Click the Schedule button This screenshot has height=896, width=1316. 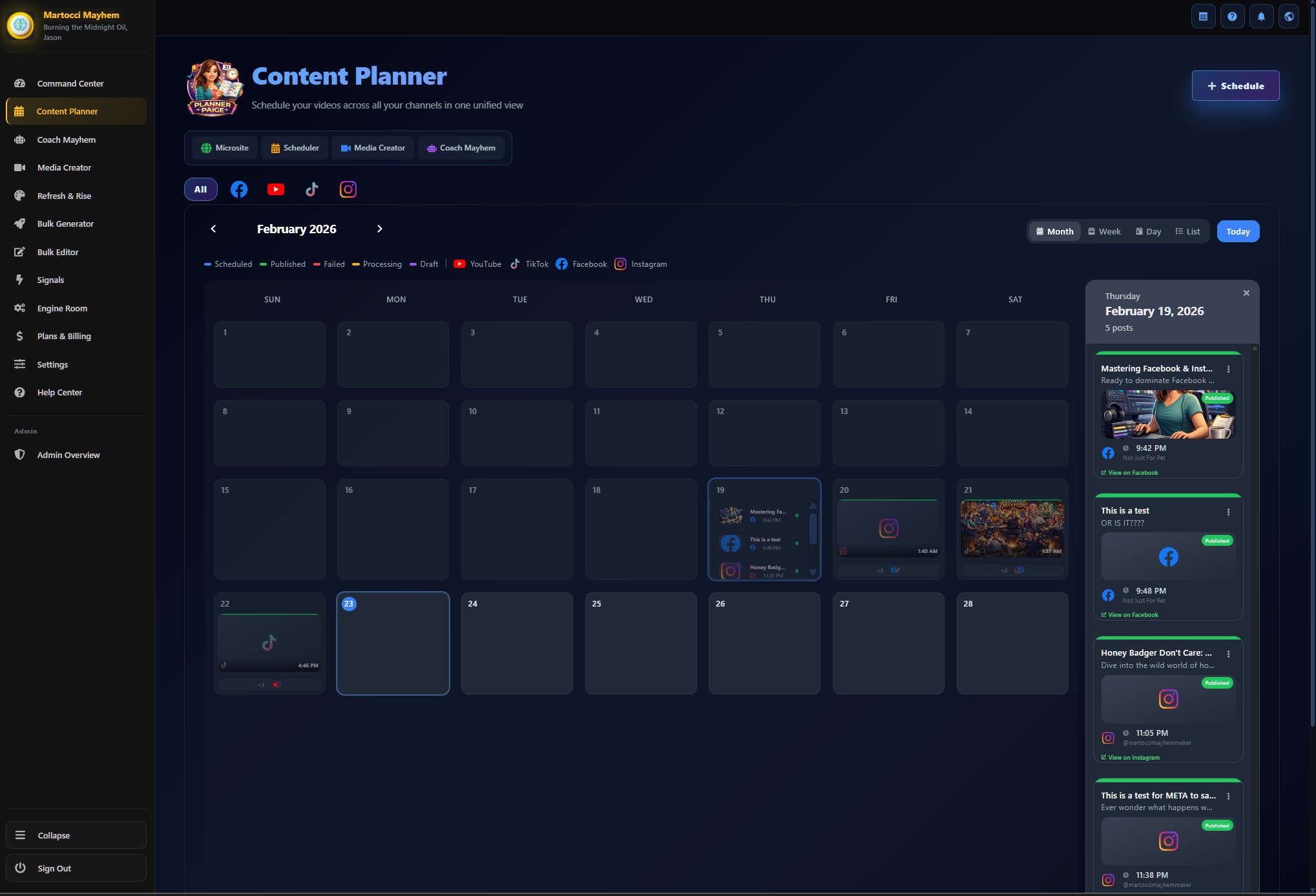click(1235, 86)
